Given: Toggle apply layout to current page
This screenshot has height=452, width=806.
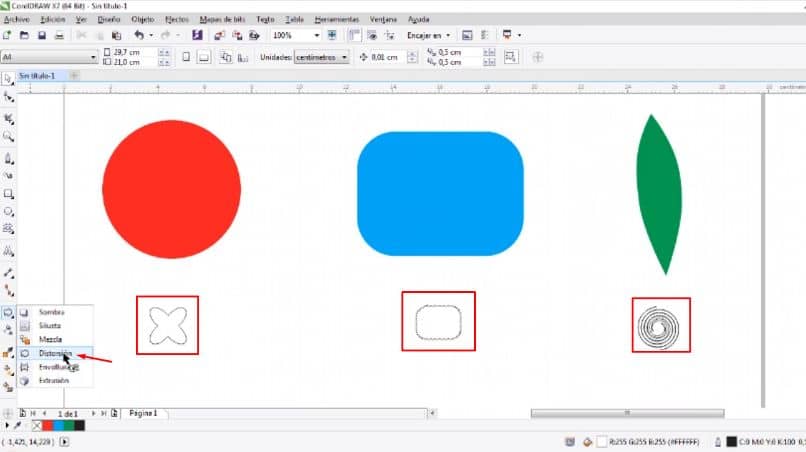Looking at the screenshot, I should (243, 58).
